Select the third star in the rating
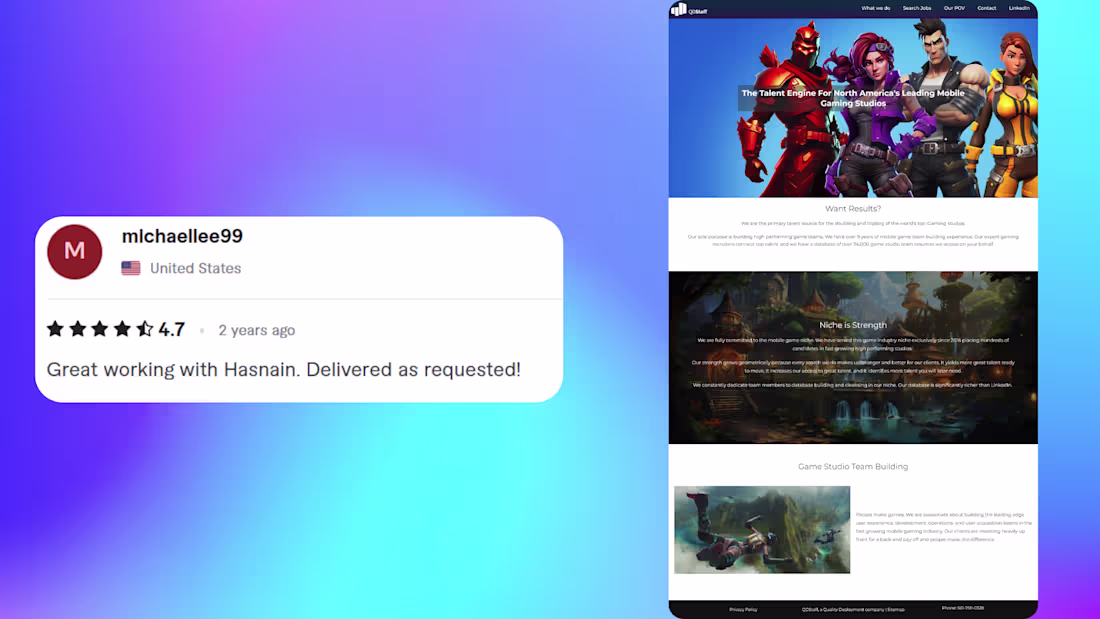 (100, 328)
